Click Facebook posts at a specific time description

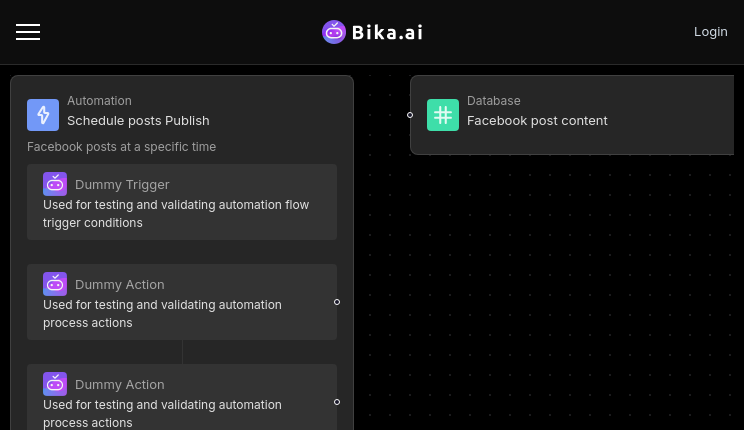[x=121, y=147]
